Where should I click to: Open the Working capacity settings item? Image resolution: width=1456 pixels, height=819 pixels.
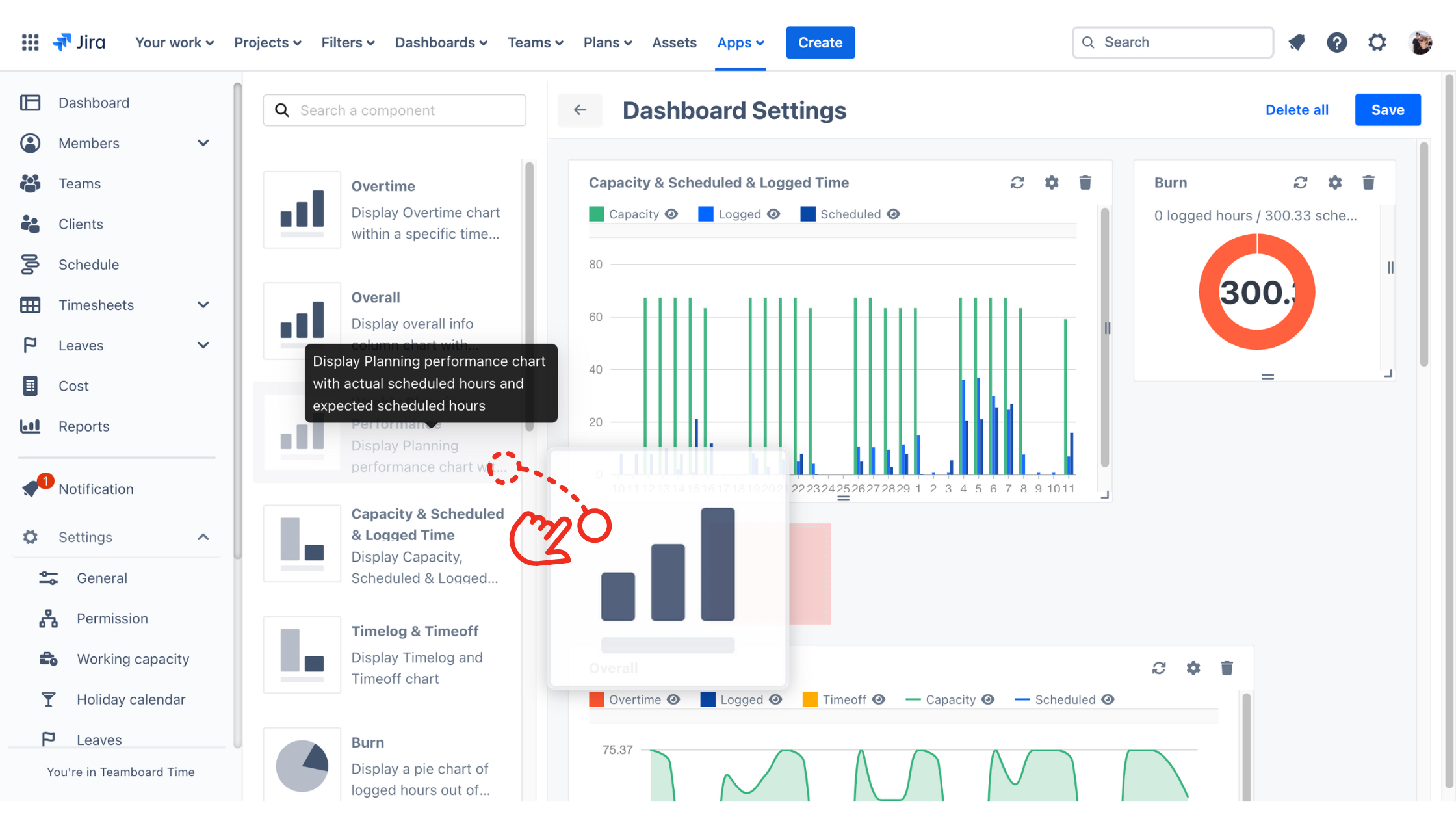133,659
